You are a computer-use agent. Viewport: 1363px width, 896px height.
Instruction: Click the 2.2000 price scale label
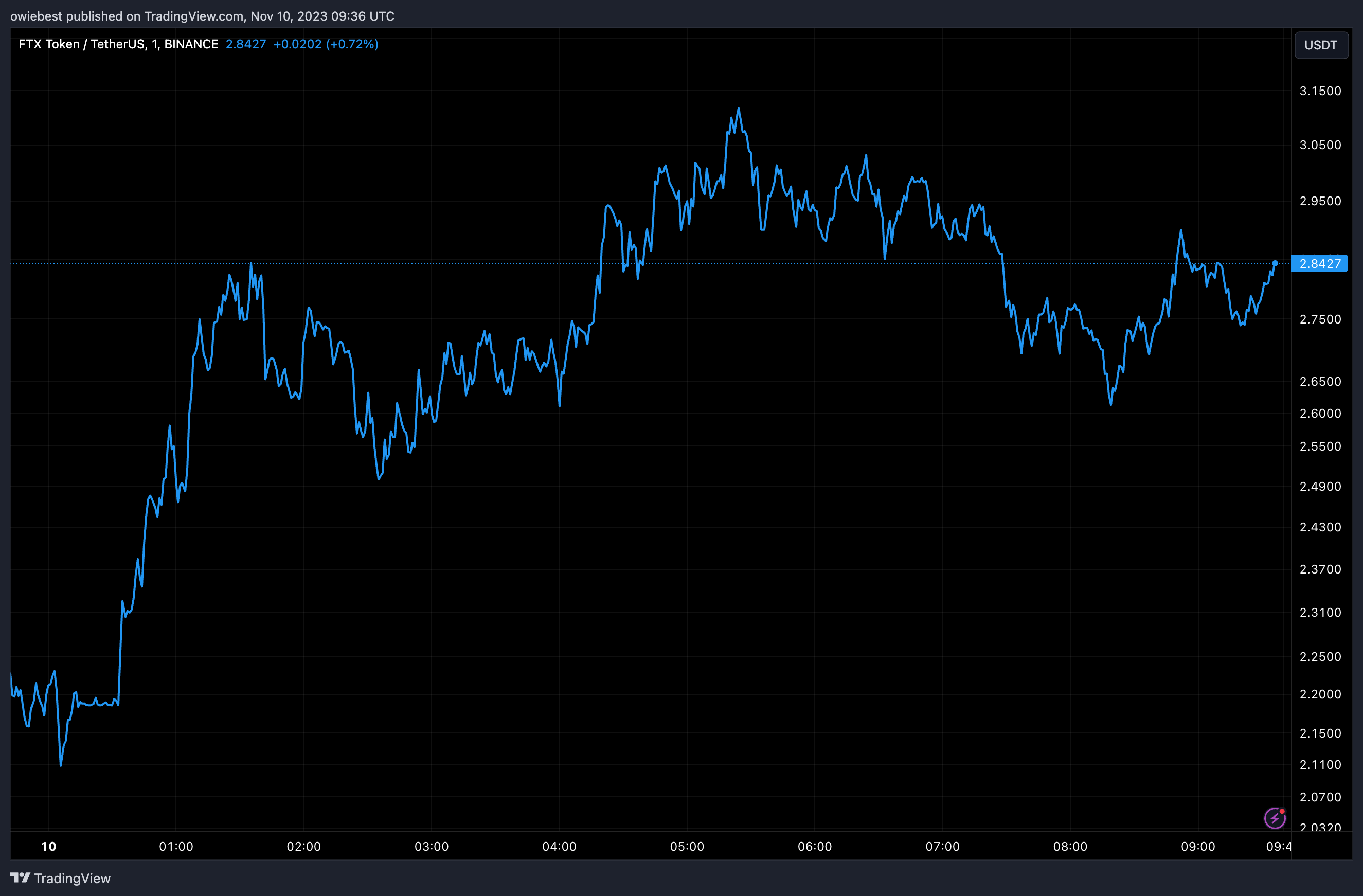click(x=1320, y=694)
